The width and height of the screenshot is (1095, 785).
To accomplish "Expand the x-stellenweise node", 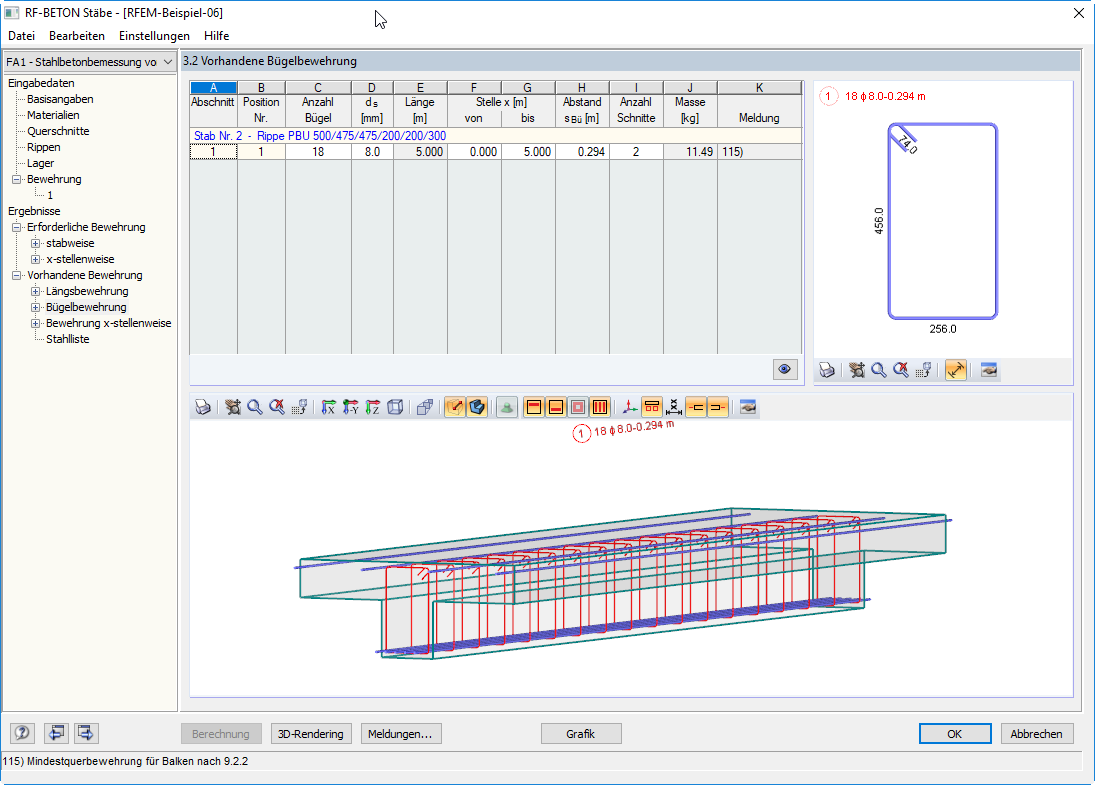I will click(36, 259).
